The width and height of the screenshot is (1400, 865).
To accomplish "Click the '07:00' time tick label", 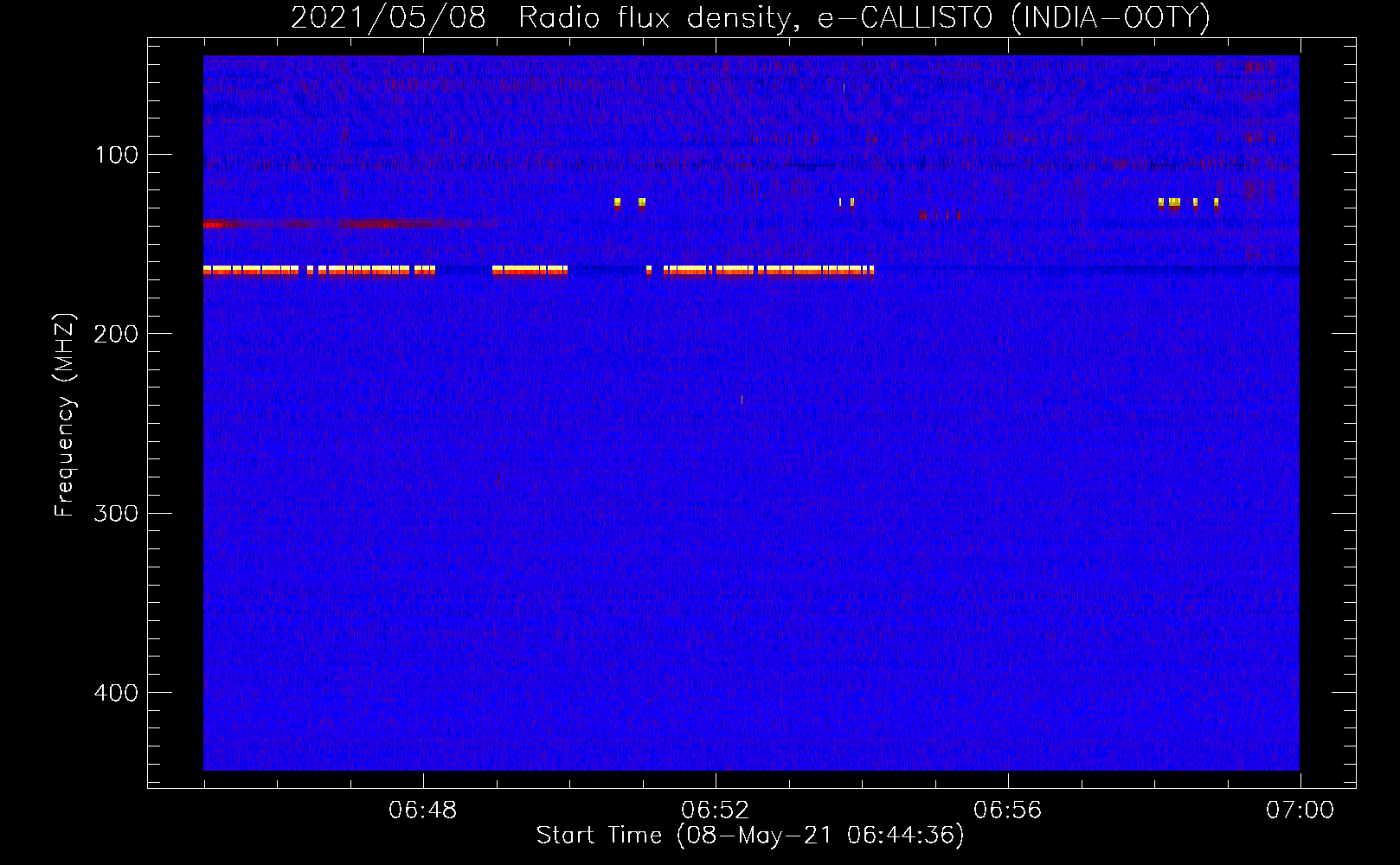I will [x=1300, y=811].
